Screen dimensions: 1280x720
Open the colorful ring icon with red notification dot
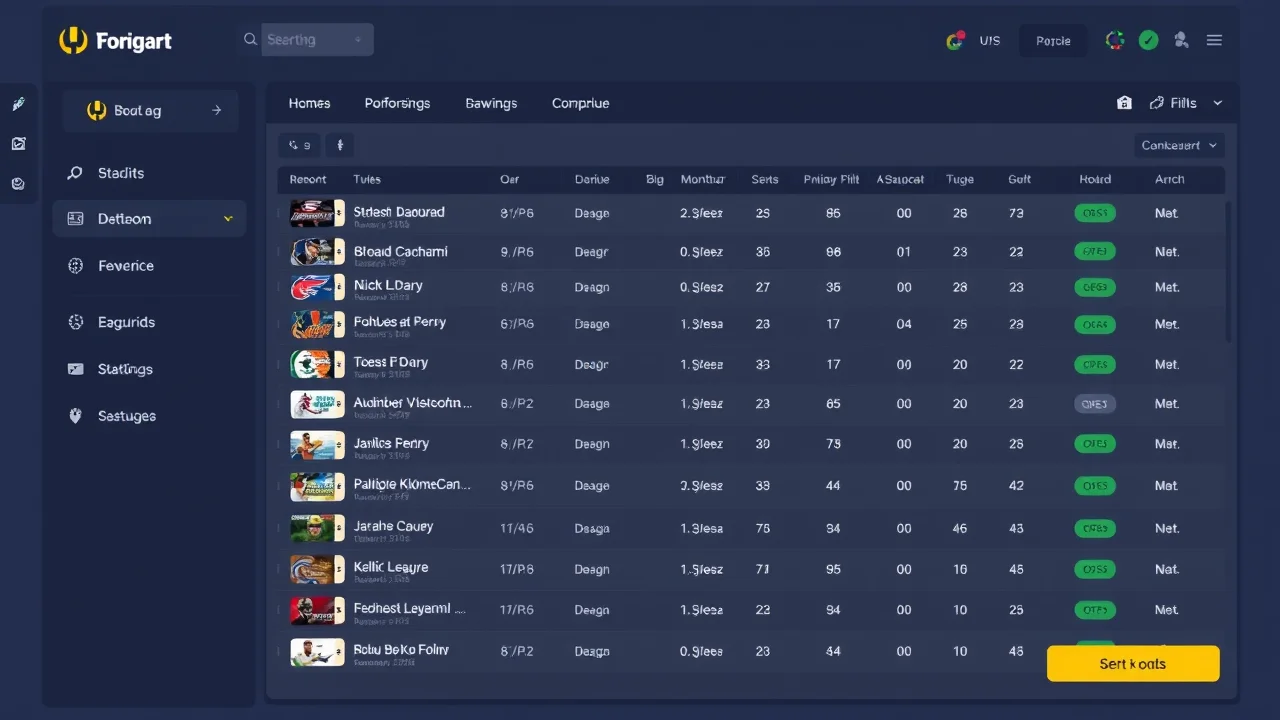pos(955,41)
